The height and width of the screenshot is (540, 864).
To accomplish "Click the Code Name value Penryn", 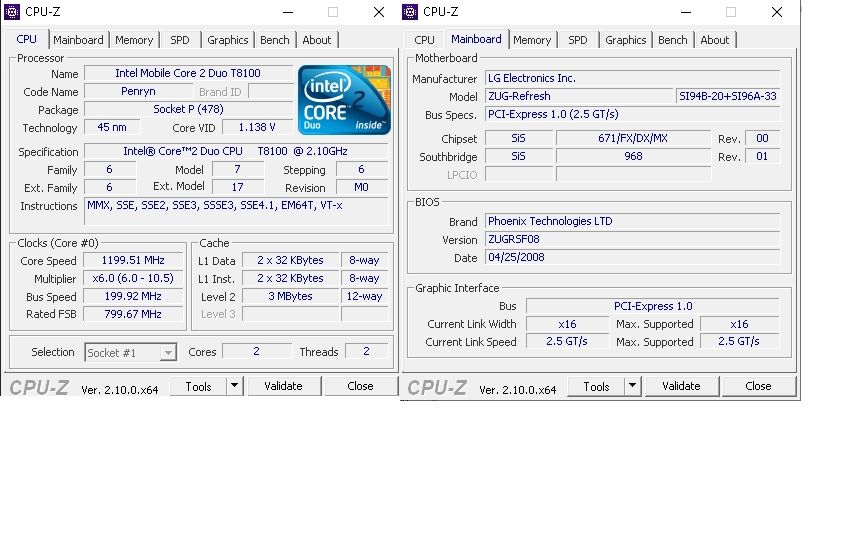I will click(138, 91).
